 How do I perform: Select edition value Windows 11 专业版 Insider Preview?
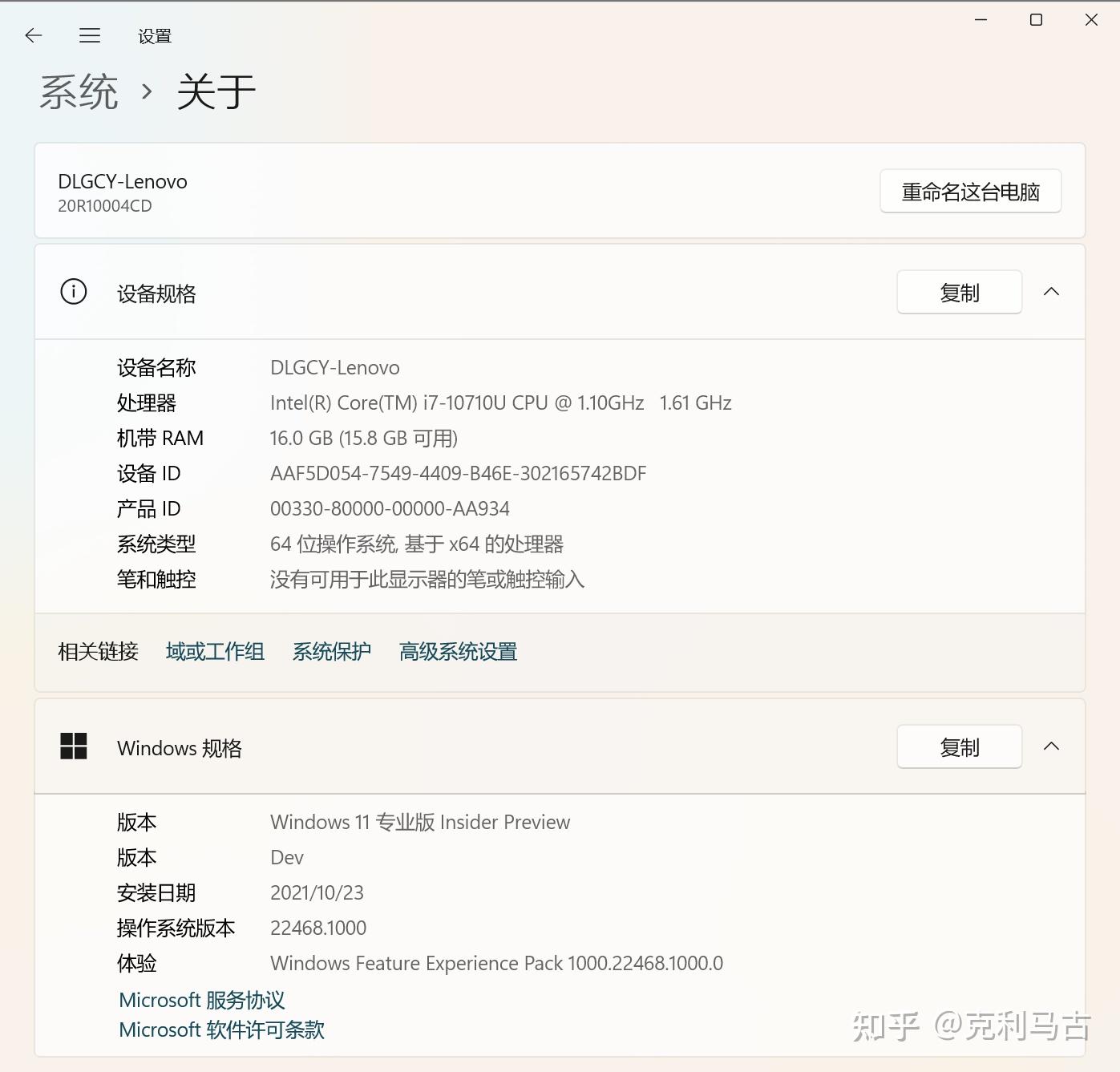point(420,823)
